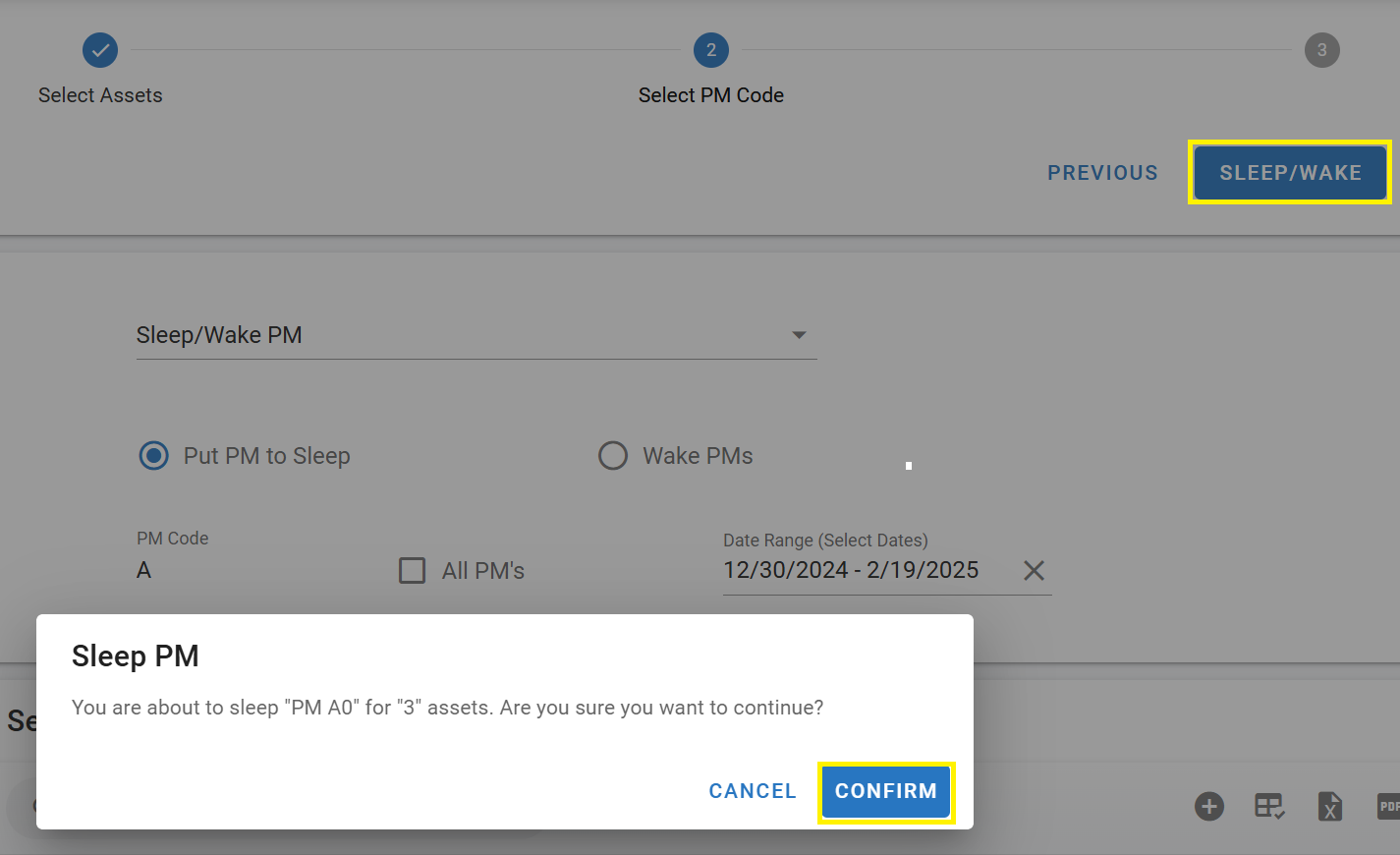Screen dimensions: 1400x855
Task: Click the completed checkmark step icon
Action: click(100, 50)
